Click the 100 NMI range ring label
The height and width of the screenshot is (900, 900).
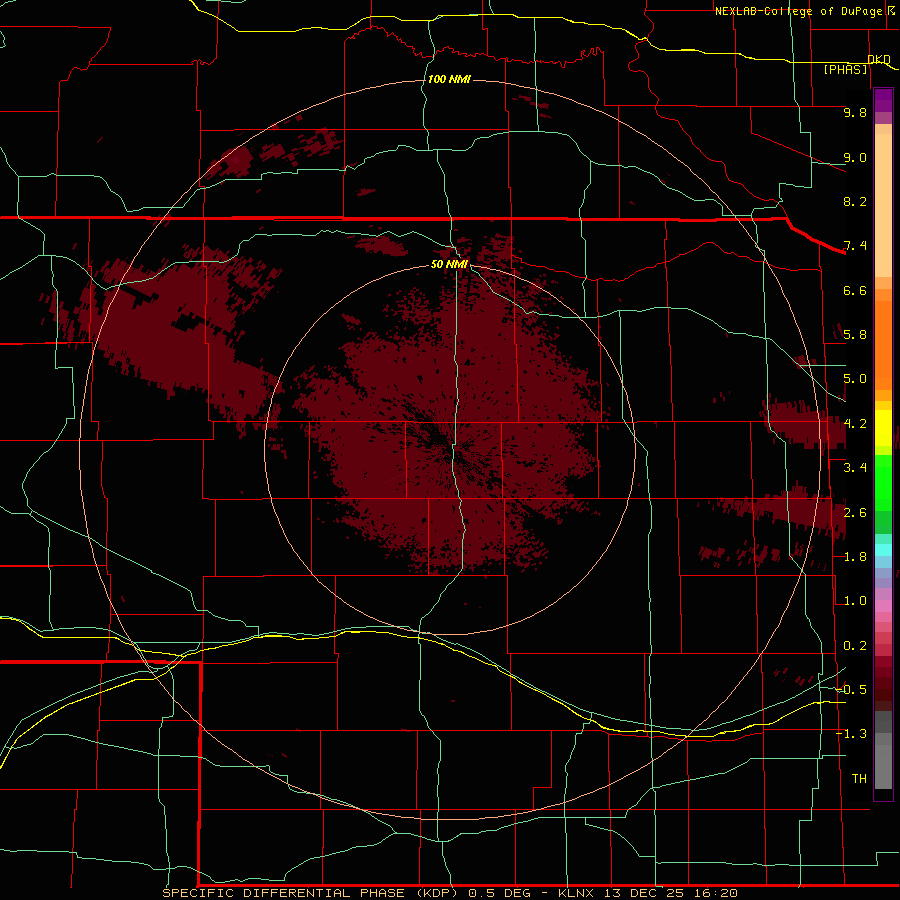[449, 79]
